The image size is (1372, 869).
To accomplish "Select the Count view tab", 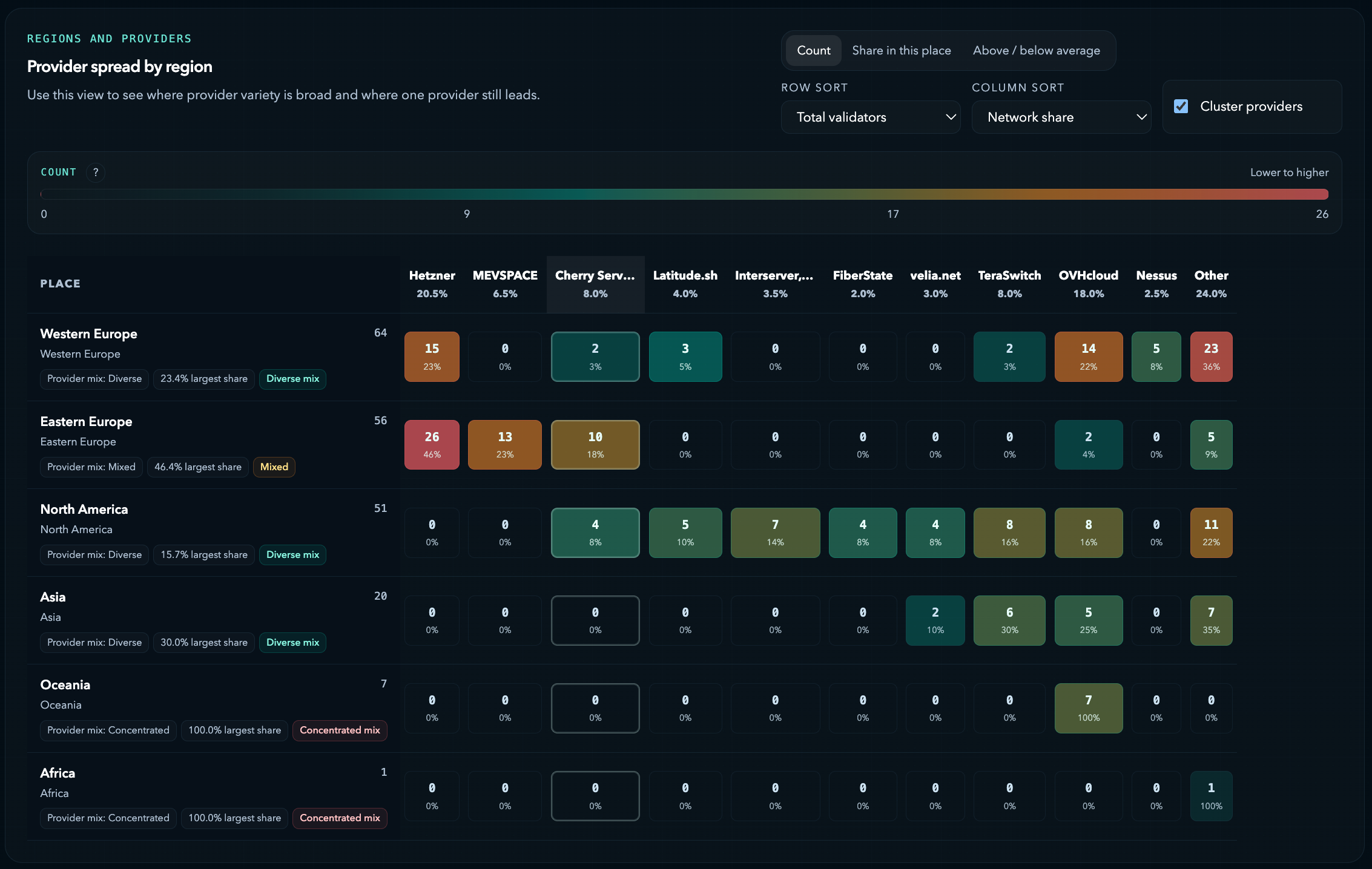I will pos(813,50).
